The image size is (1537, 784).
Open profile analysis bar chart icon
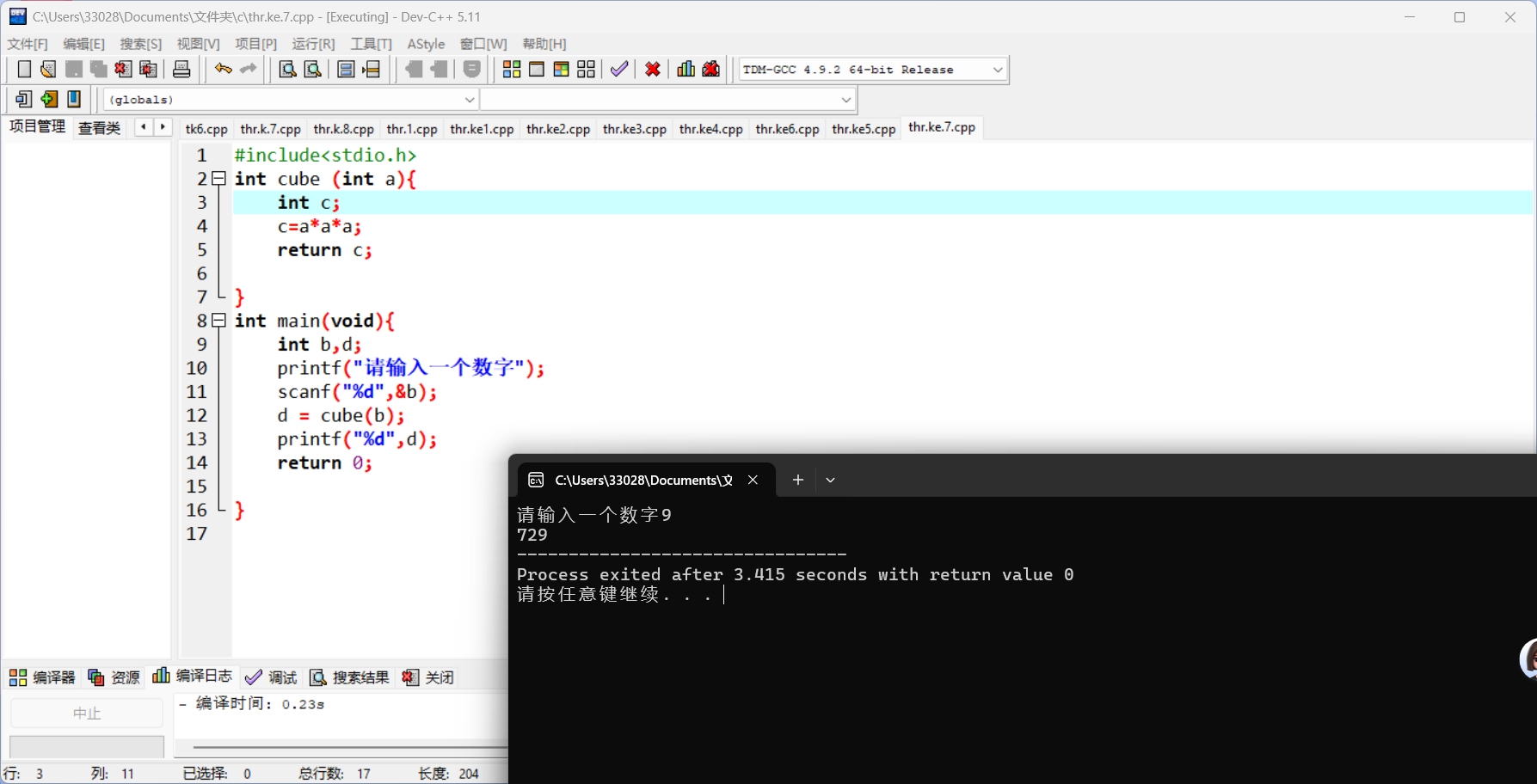pyautogui.click(x=686, y=70)
